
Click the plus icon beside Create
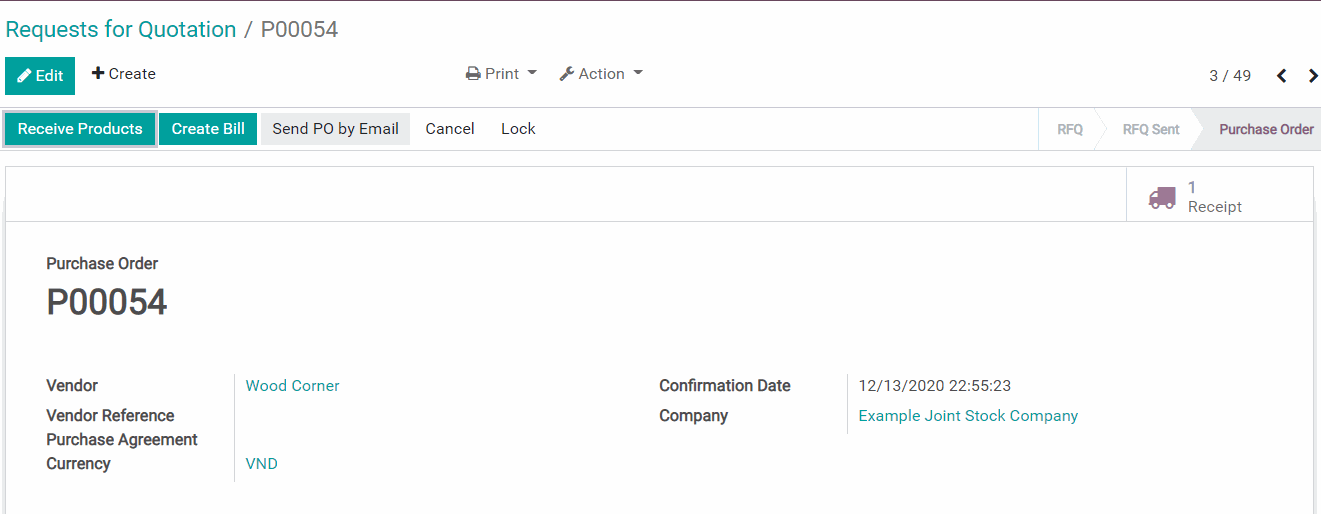[98, 74]
